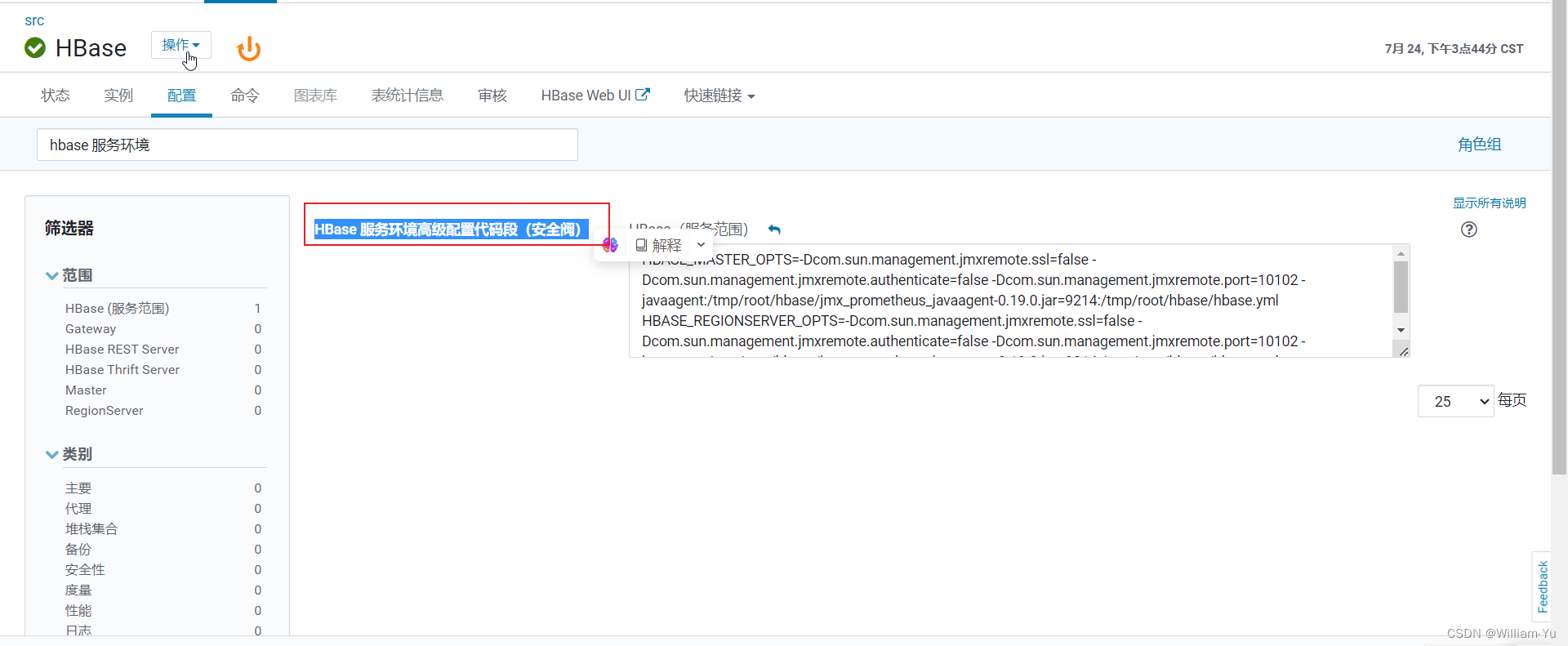Image resolution: width=1568 pixels, height=646 pixels.
Task: Click the text area resize grip corner
Action: (x=1403, y=351)
